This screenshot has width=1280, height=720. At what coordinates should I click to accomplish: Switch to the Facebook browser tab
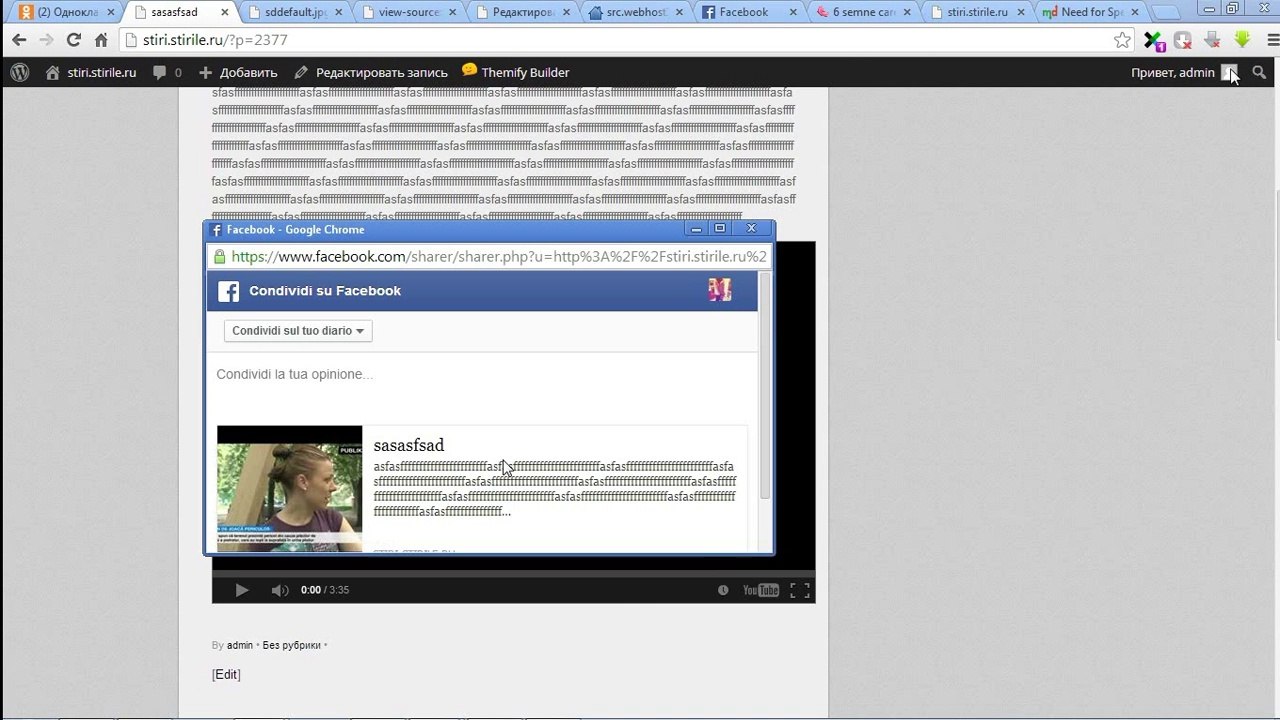click(x=752, y=12)
